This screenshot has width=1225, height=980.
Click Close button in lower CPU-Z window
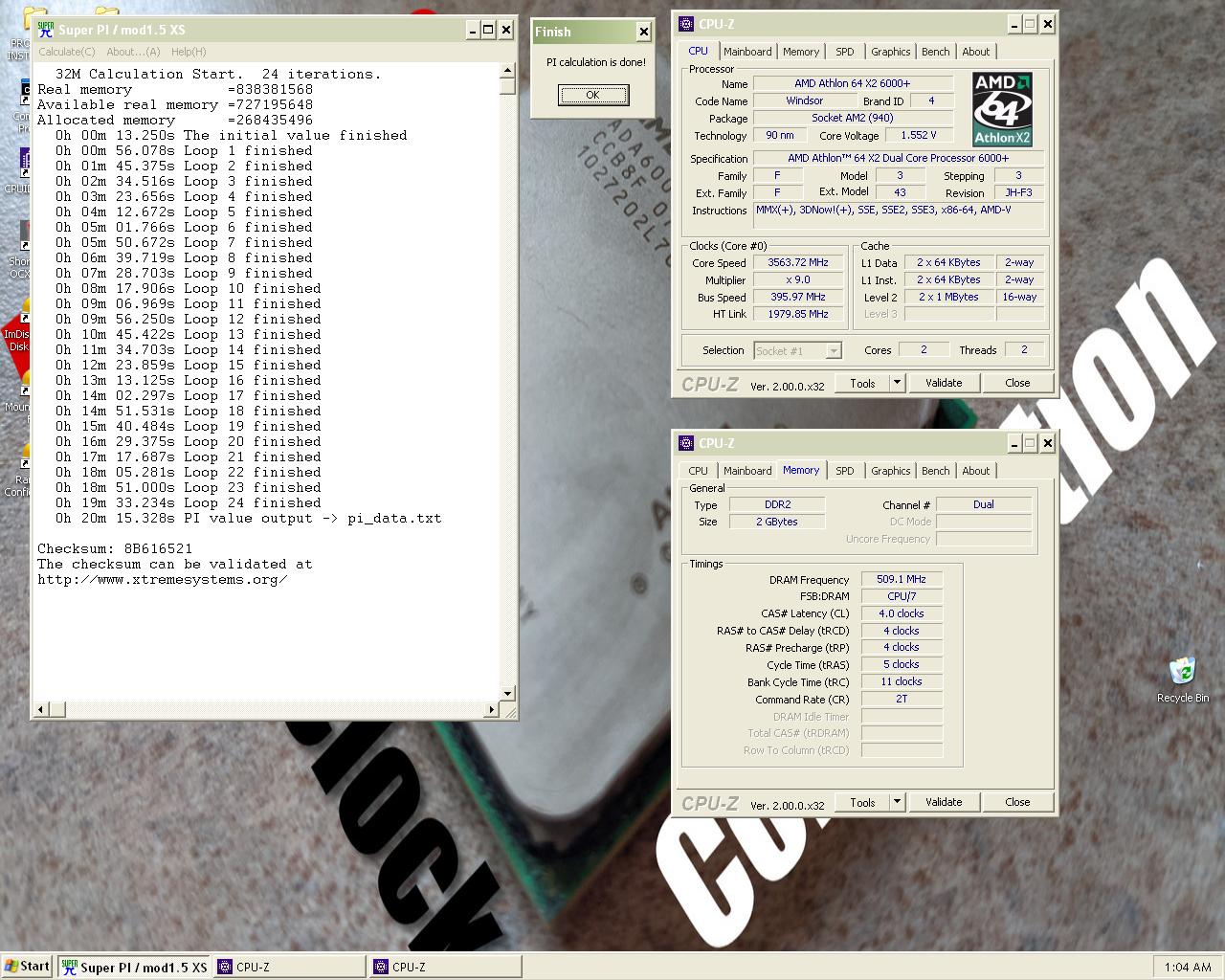(x=1017, y=802)
